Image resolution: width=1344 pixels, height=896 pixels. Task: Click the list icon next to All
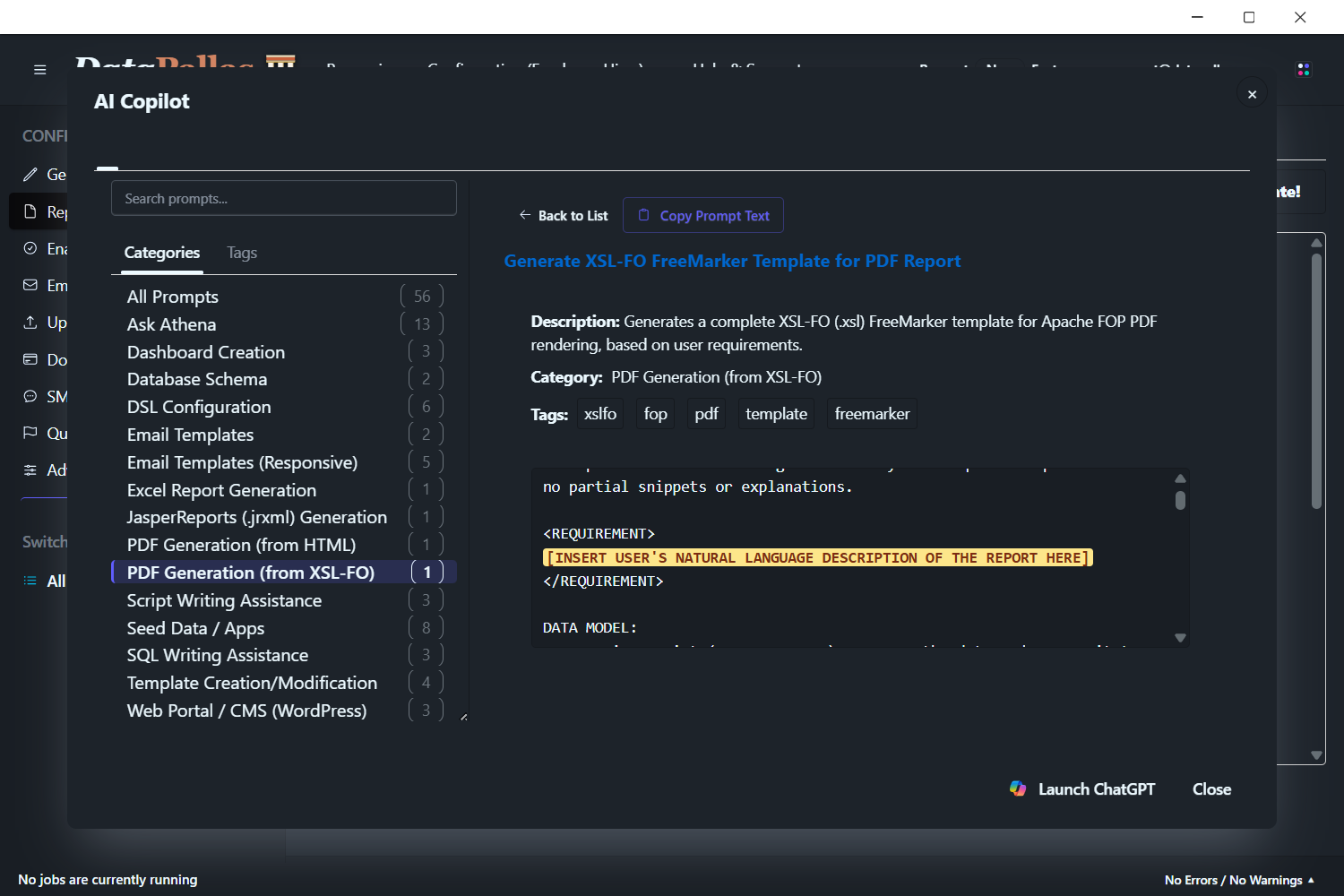[30, 581]
